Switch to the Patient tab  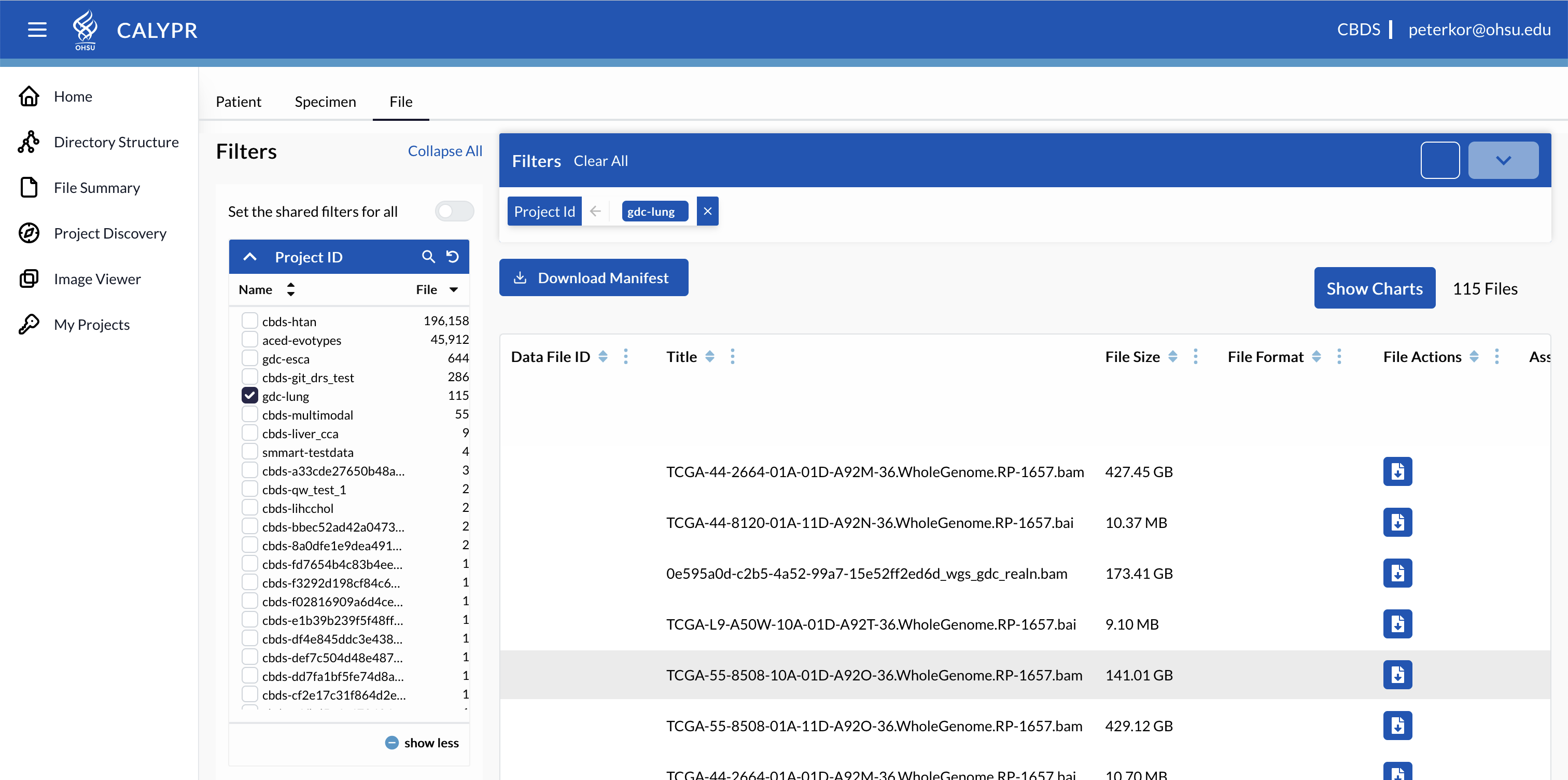point(238,101)
